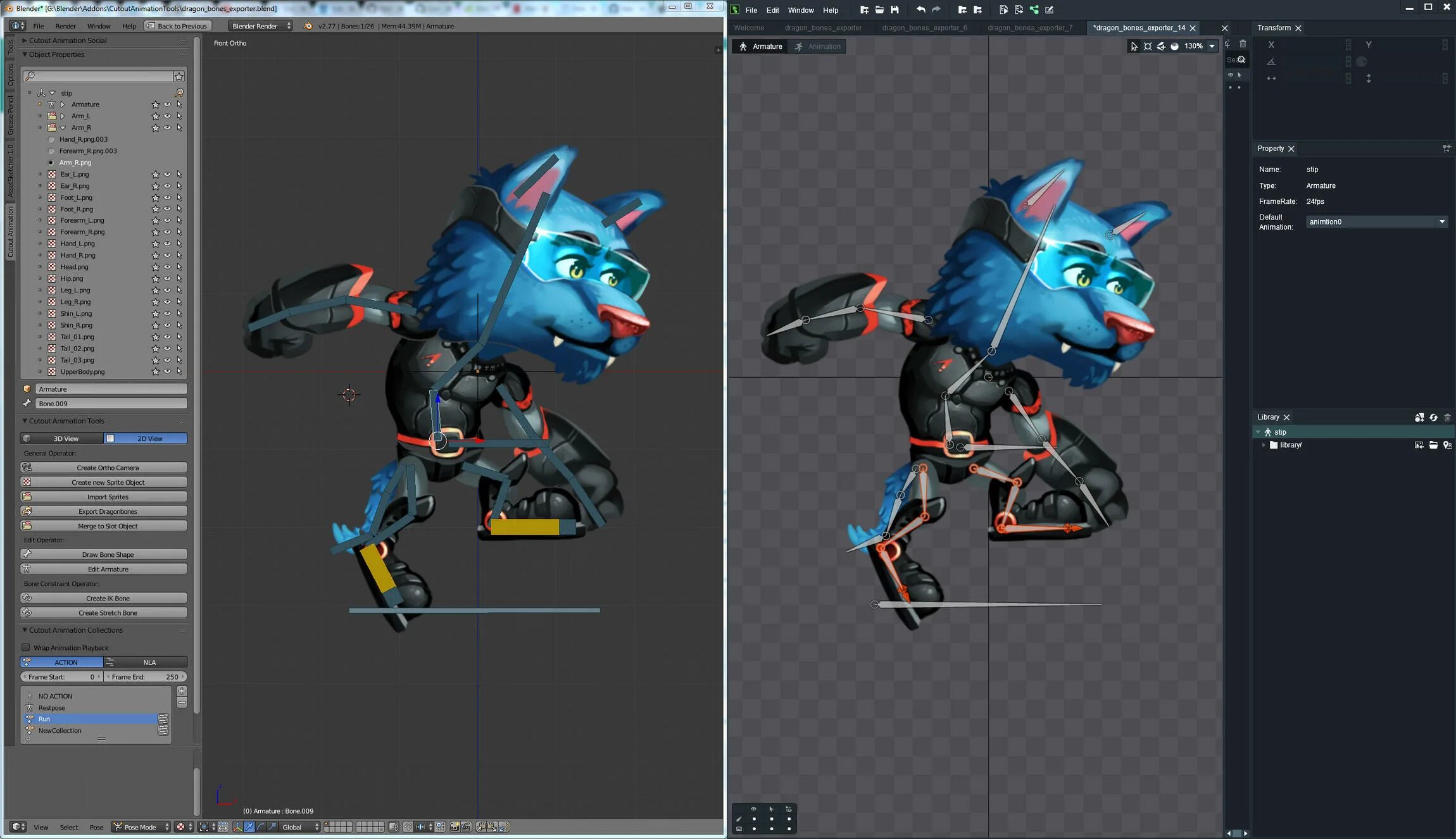Screen dimensions: 1456x839
Task: Click the green share icon
Action: tap(1034, 10)
